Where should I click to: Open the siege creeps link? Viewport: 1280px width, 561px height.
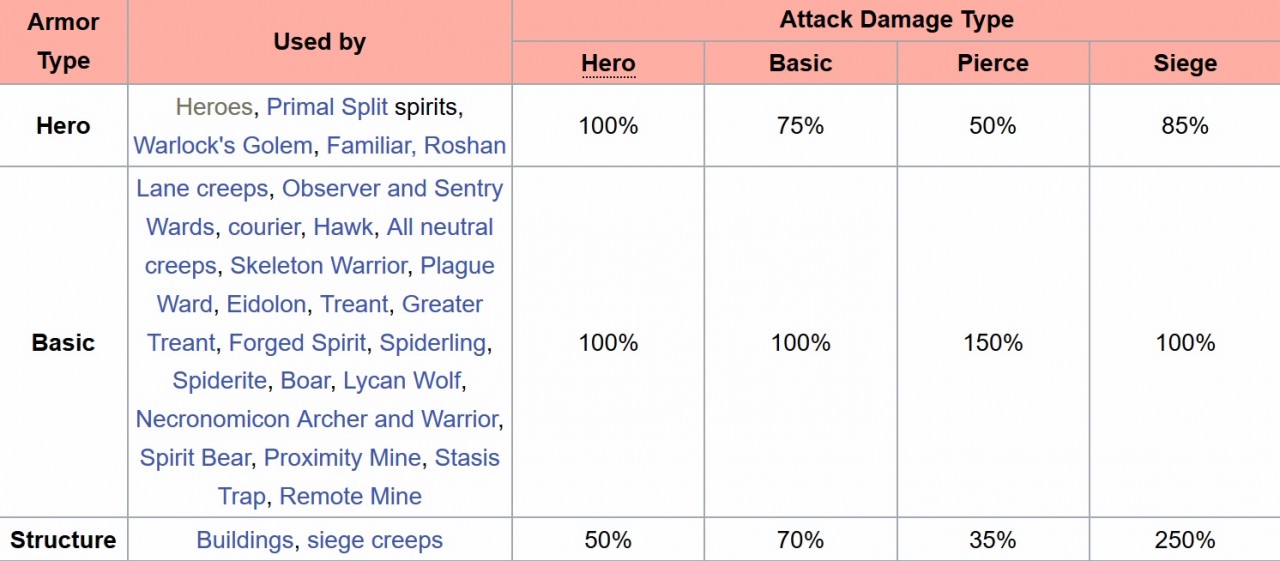tap(375, 540)
